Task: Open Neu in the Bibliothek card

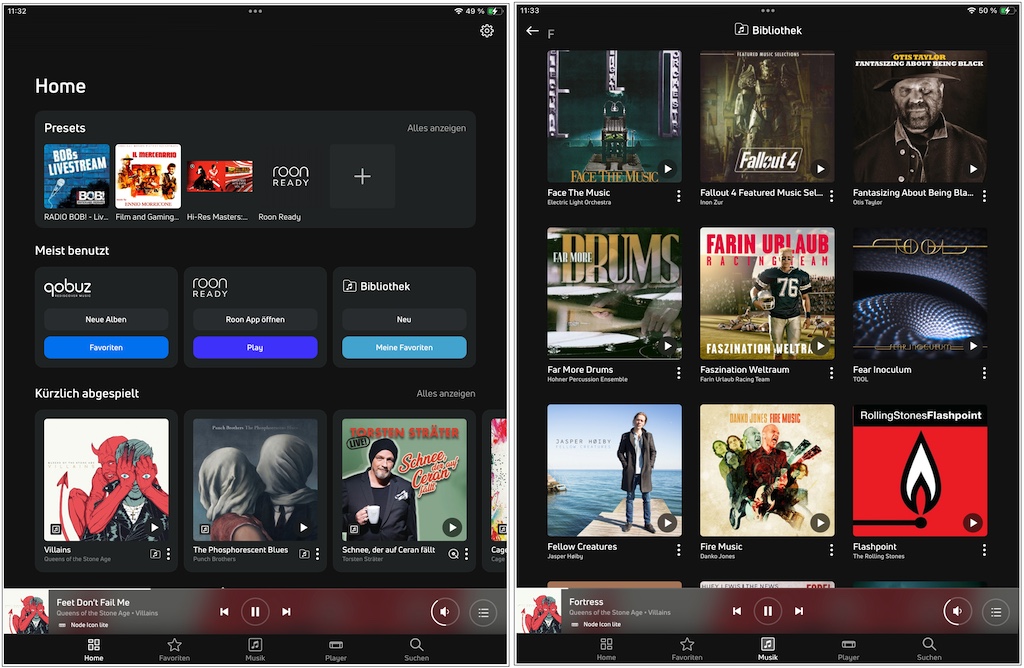Action: tap(404, 319)
